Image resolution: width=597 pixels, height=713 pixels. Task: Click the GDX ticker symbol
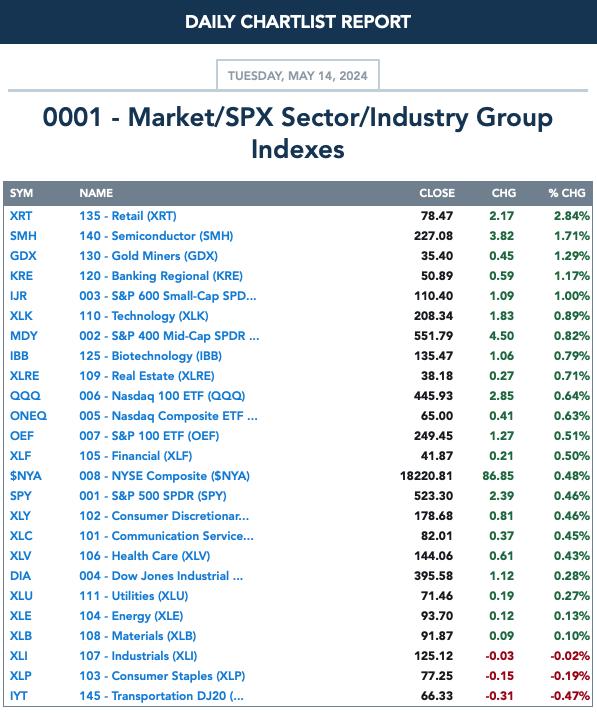(x=23, y=256)
